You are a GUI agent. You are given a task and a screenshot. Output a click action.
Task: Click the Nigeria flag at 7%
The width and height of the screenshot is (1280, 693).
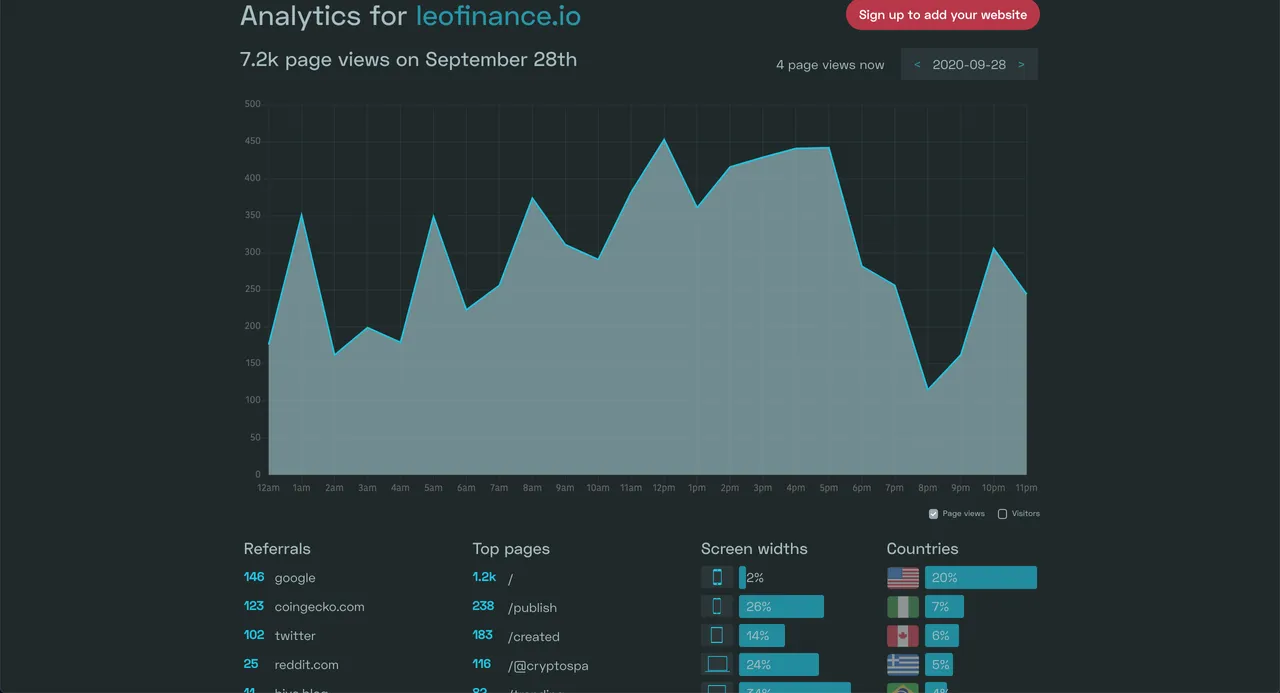[903, 607]
